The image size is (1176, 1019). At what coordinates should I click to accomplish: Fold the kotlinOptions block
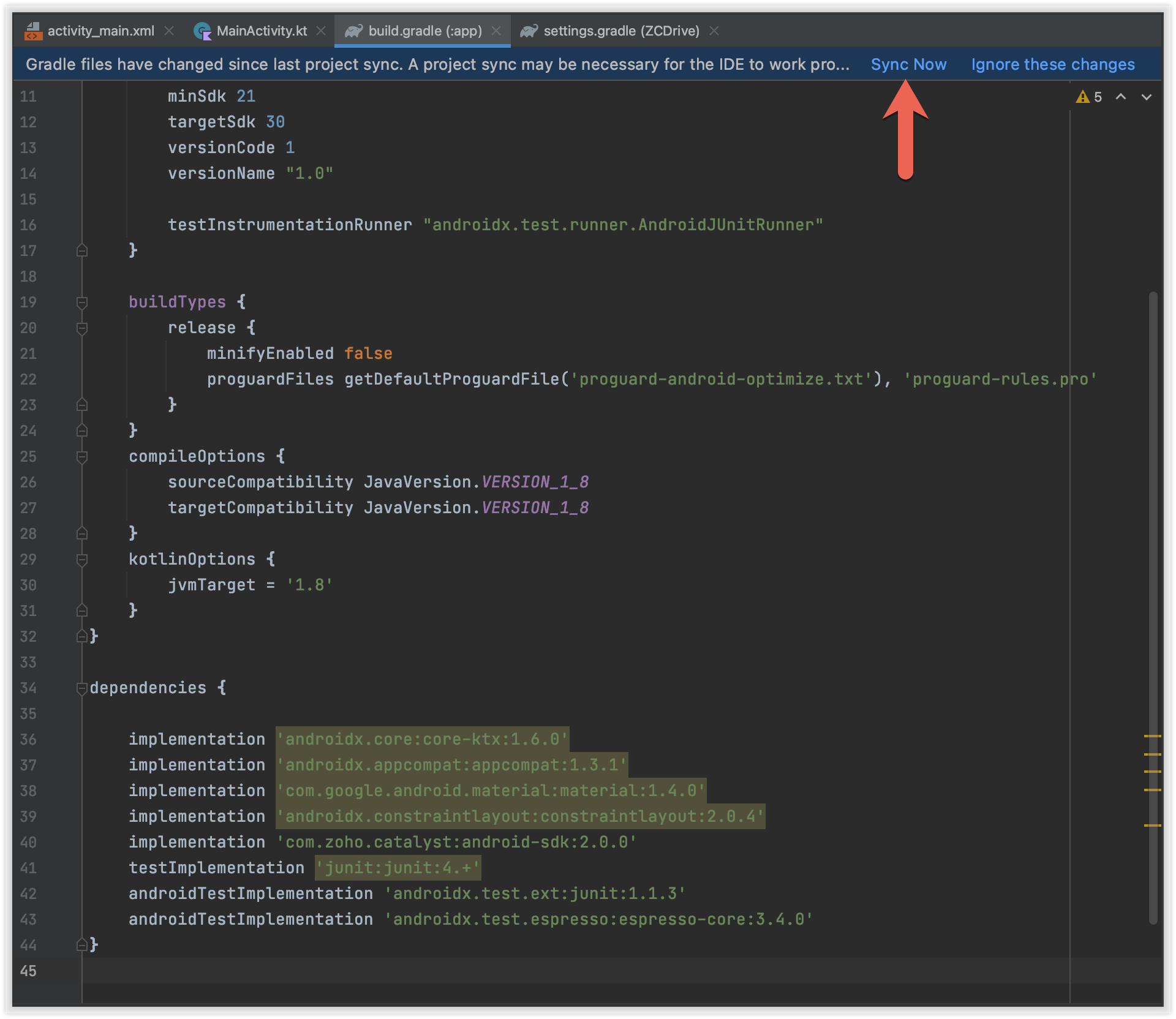81,559
